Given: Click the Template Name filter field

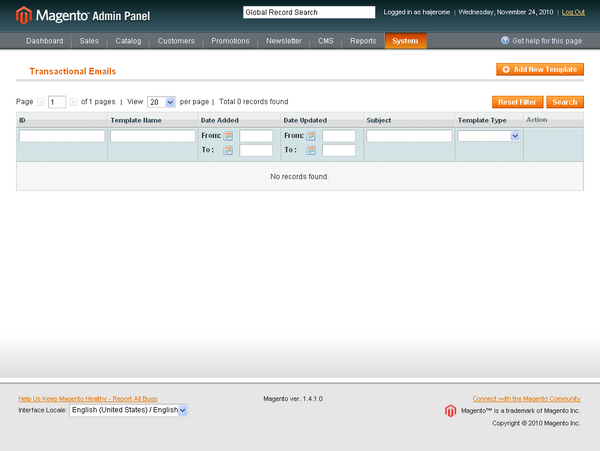Looking at the screenshot, I should pos(152,136).
